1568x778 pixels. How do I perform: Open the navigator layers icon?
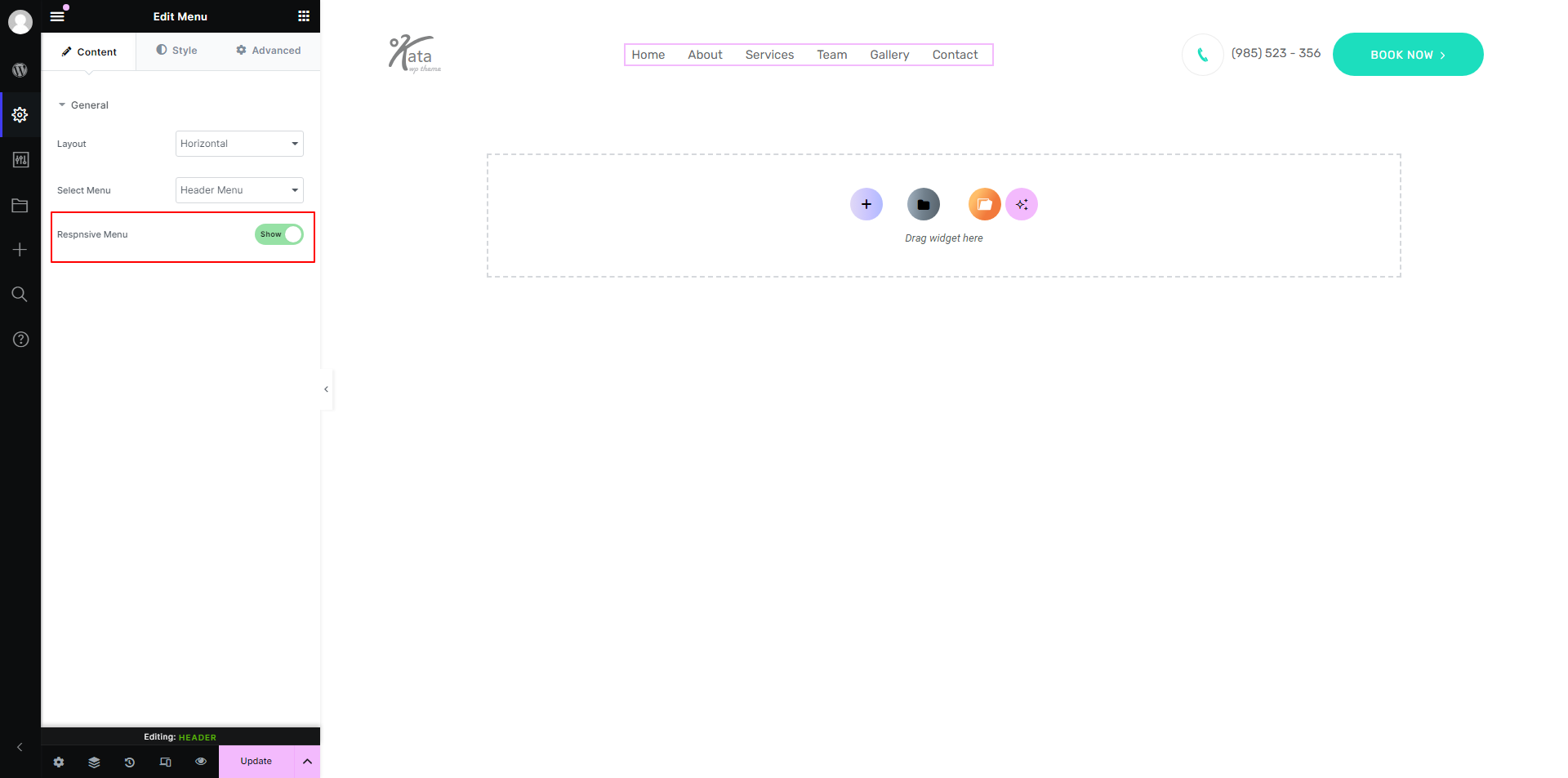(x=94, y=762)
